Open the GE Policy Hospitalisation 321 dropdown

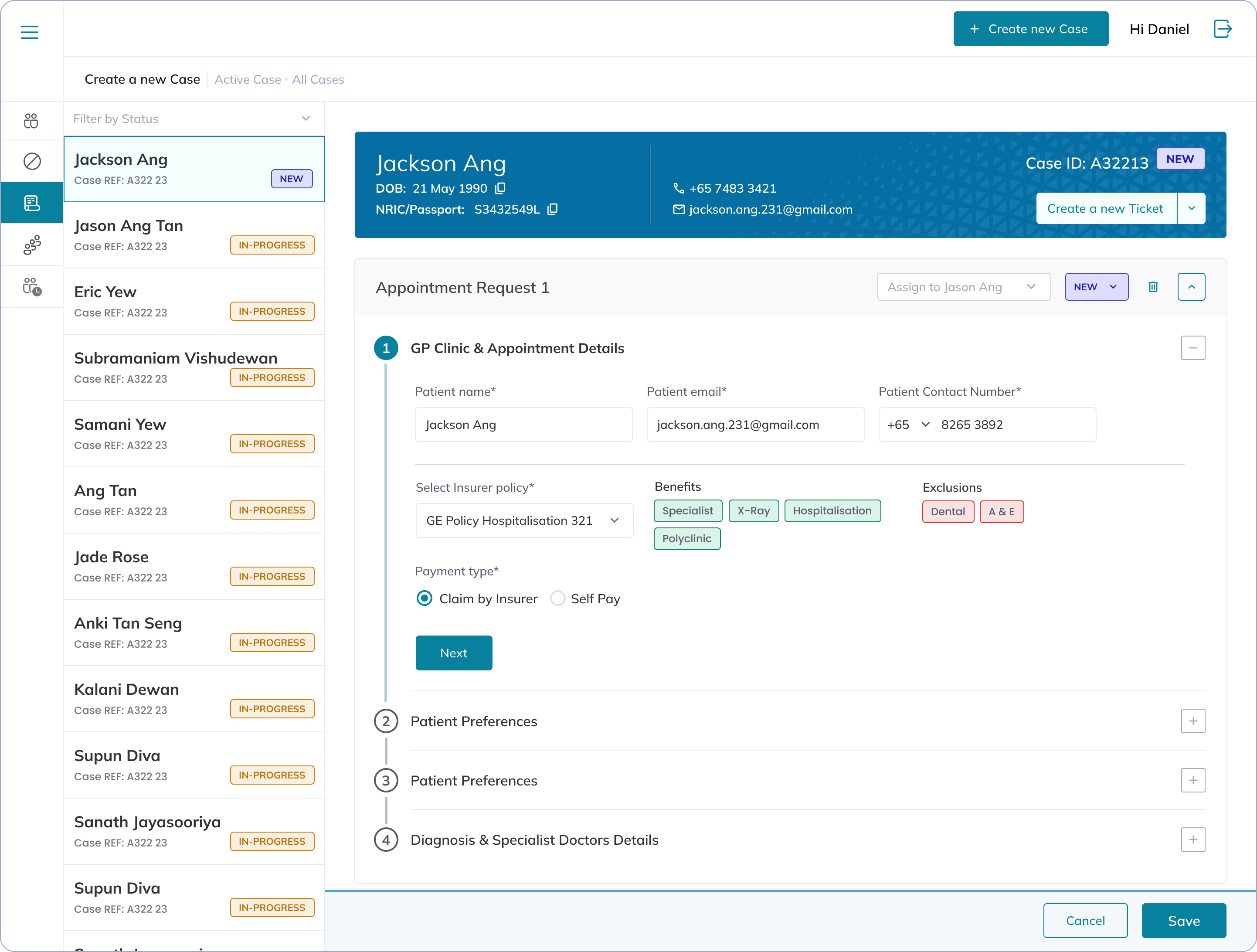(x=524, y=520)
